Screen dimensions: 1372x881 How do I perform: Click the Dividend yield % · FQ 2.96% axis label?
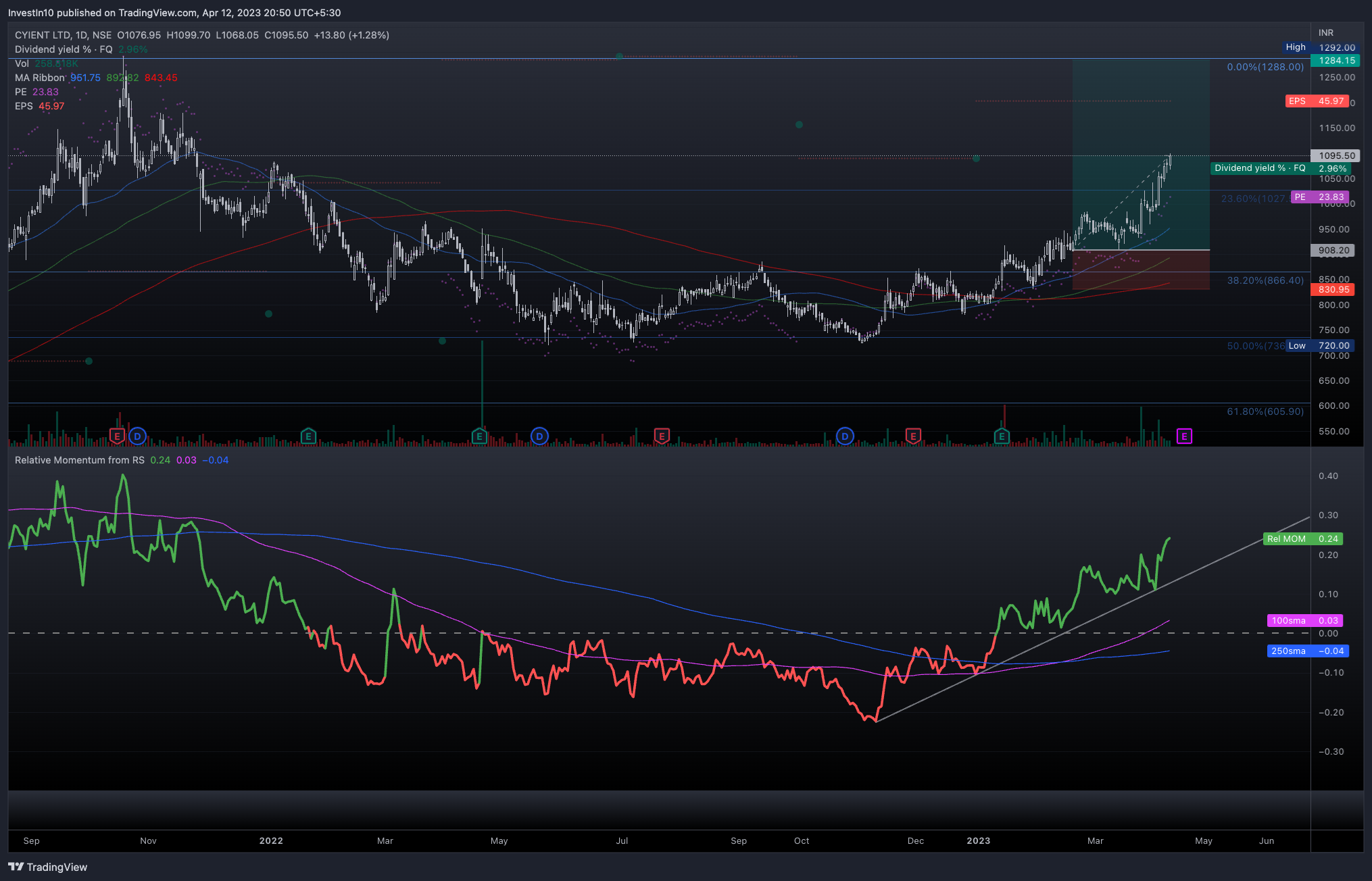tap(1280, 168)
